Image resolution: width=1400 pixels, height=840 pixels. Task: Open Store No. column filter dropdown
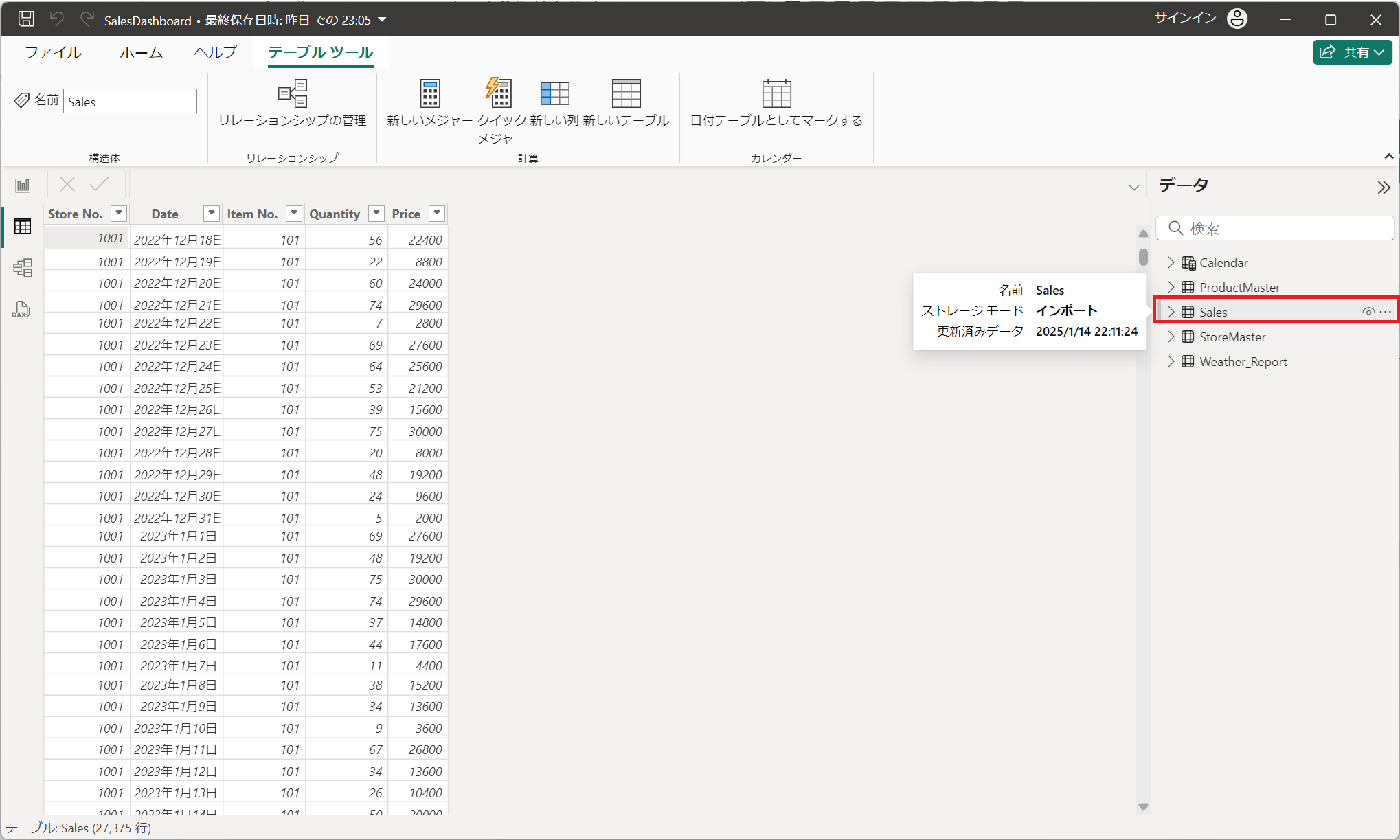(x=119, y=213)
